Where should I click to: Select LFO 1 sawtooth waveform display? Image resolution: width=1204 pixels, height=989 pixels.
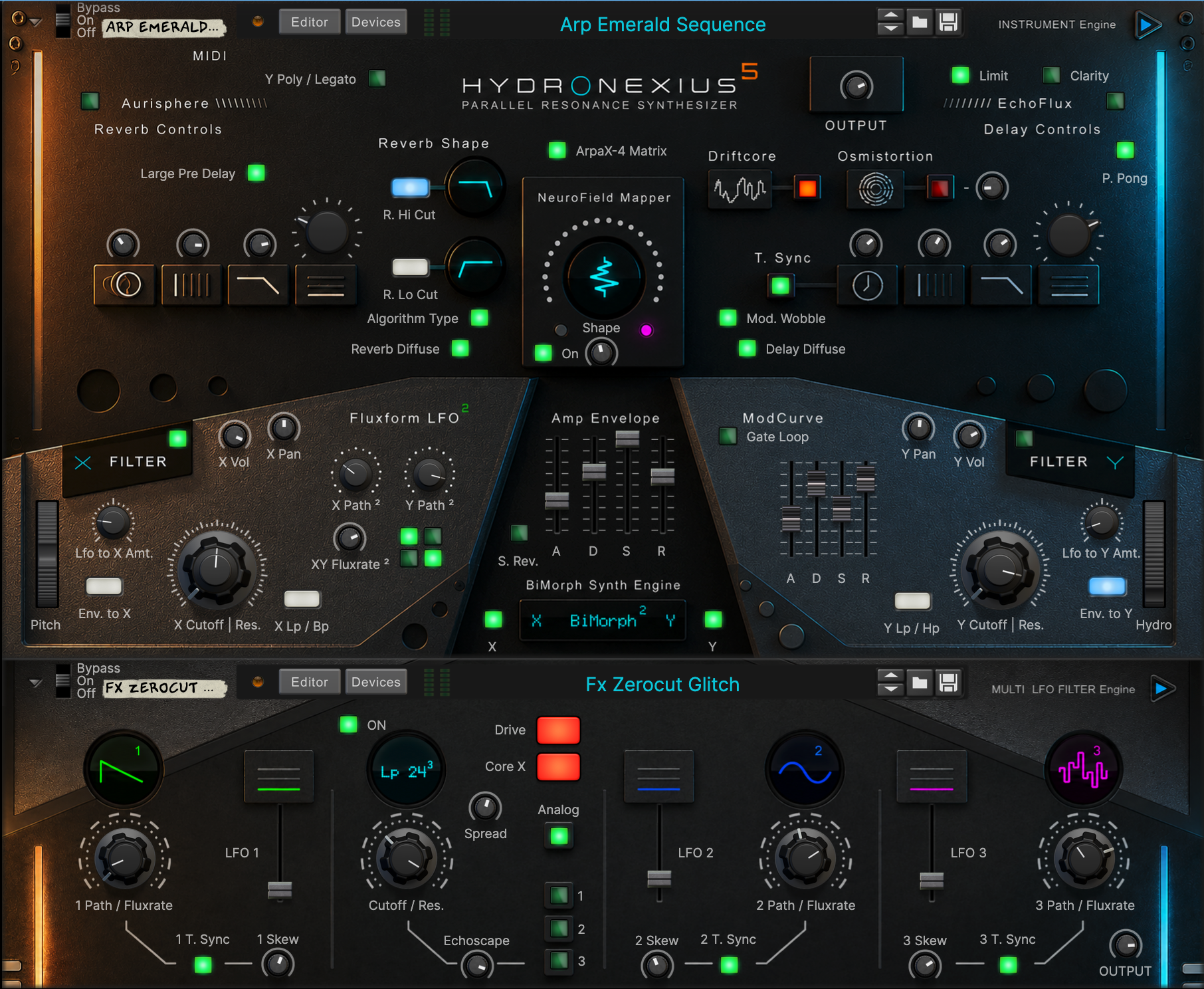tap(123, 770)
